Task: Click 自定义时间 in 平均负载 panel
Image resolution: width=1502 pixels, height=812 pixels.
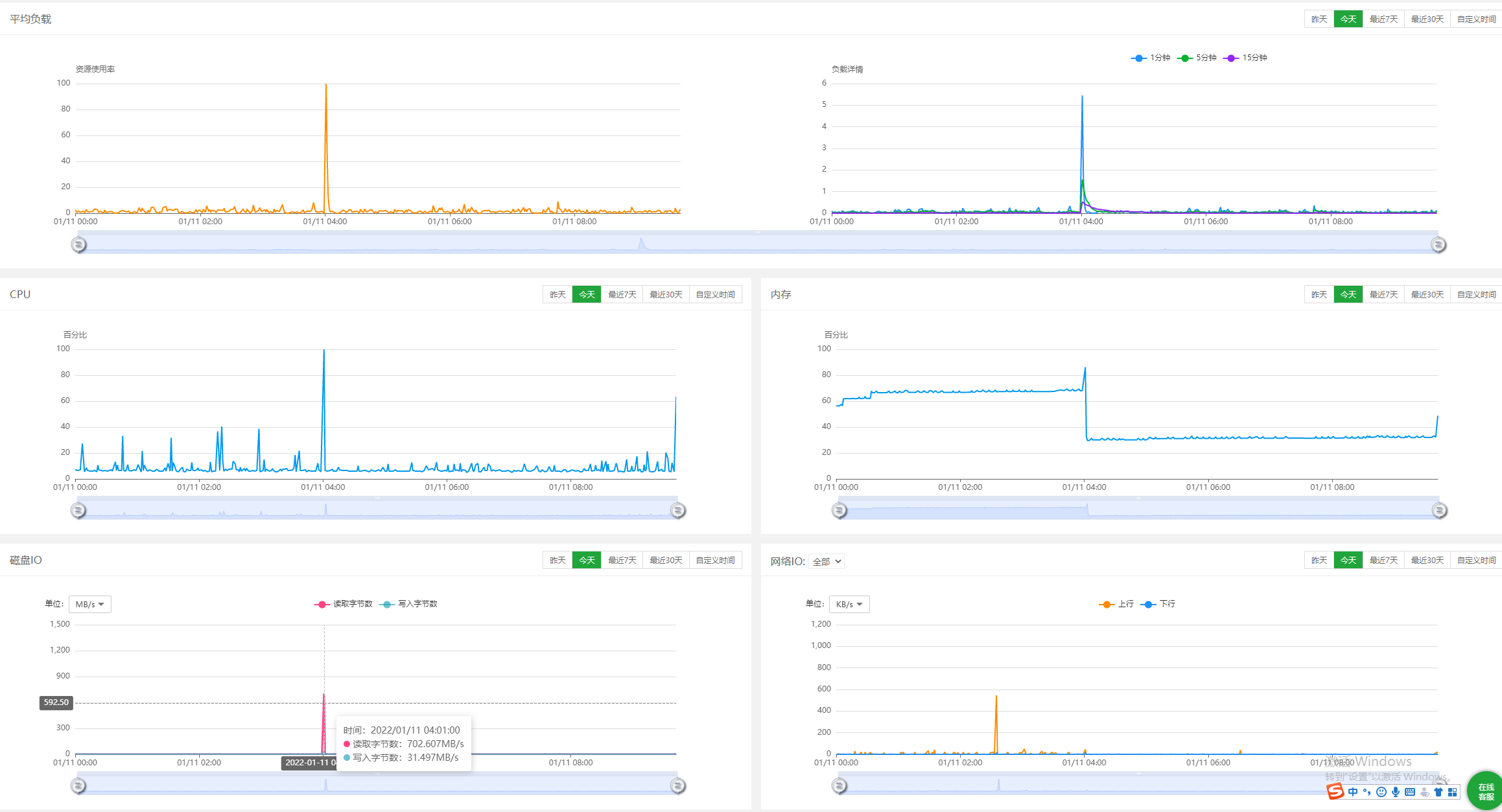Action: (1476, 19)
